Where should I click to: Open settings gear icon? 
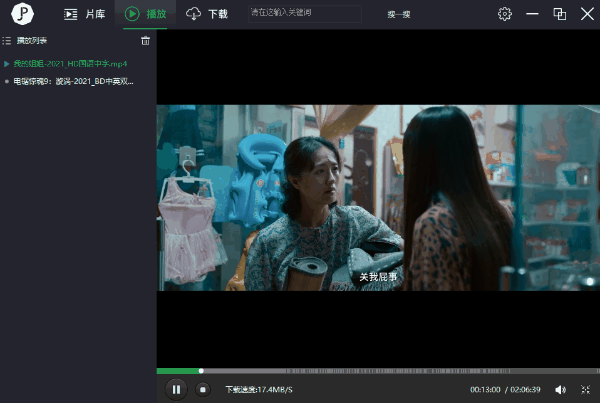tap(505, 14)
